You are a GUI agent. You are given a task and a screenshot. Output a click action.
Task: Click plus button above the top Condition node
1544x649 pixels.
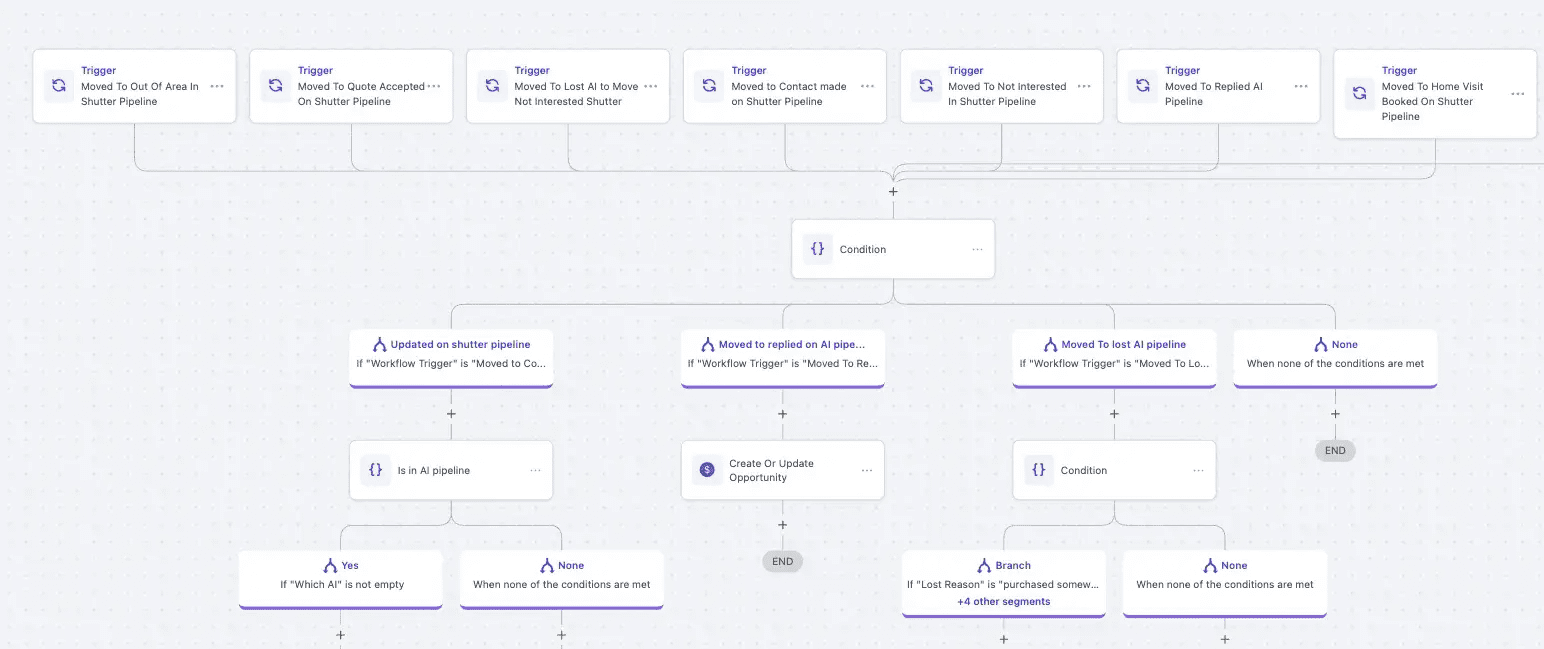point(893,191)
